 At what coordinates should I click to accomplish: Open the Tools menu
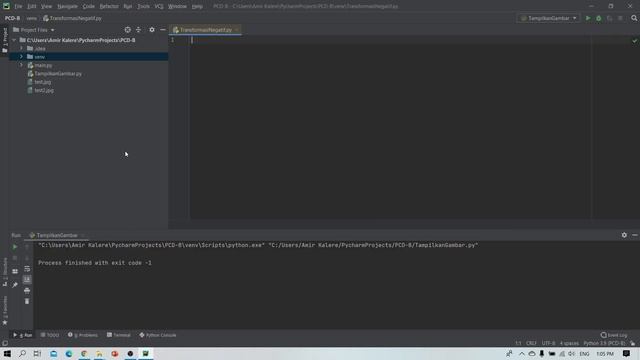(143, 7)
